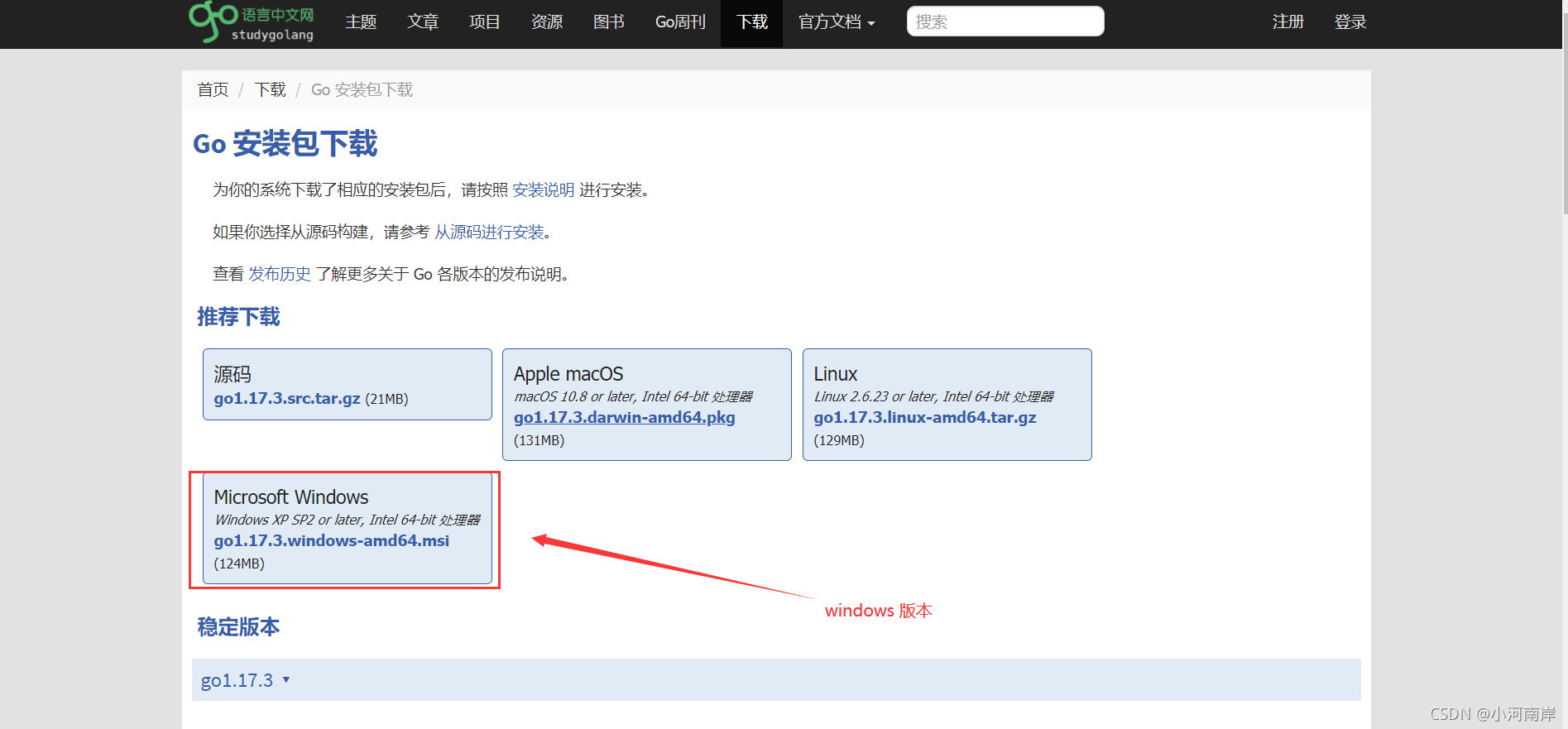The width and height of the screenshot is (1568, 729).
Task: Open the 发布历史 link
Action: (x=280, y=275)
